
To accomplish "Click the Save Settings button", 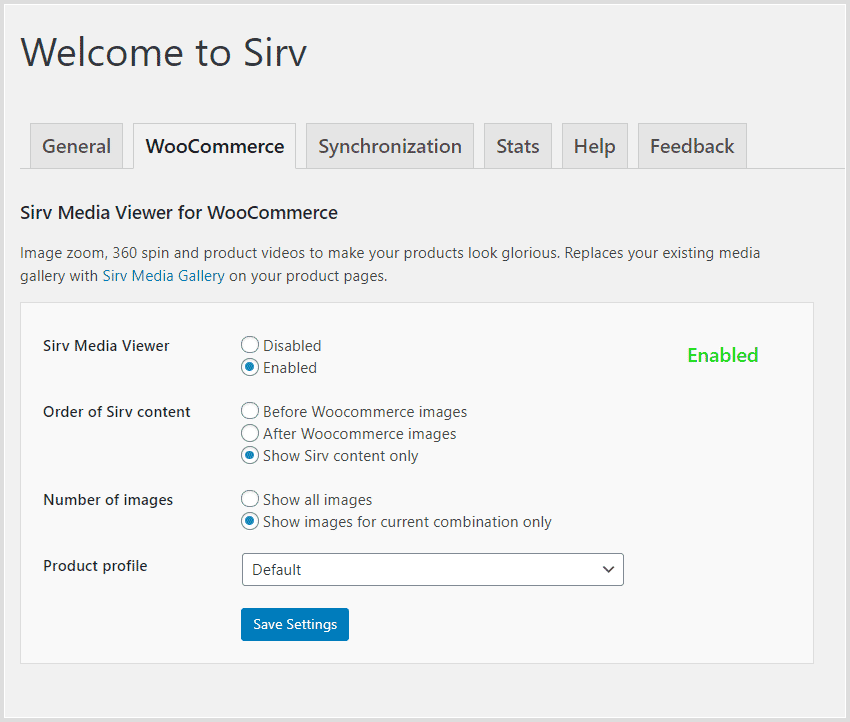I will click(x=295, y=624).
